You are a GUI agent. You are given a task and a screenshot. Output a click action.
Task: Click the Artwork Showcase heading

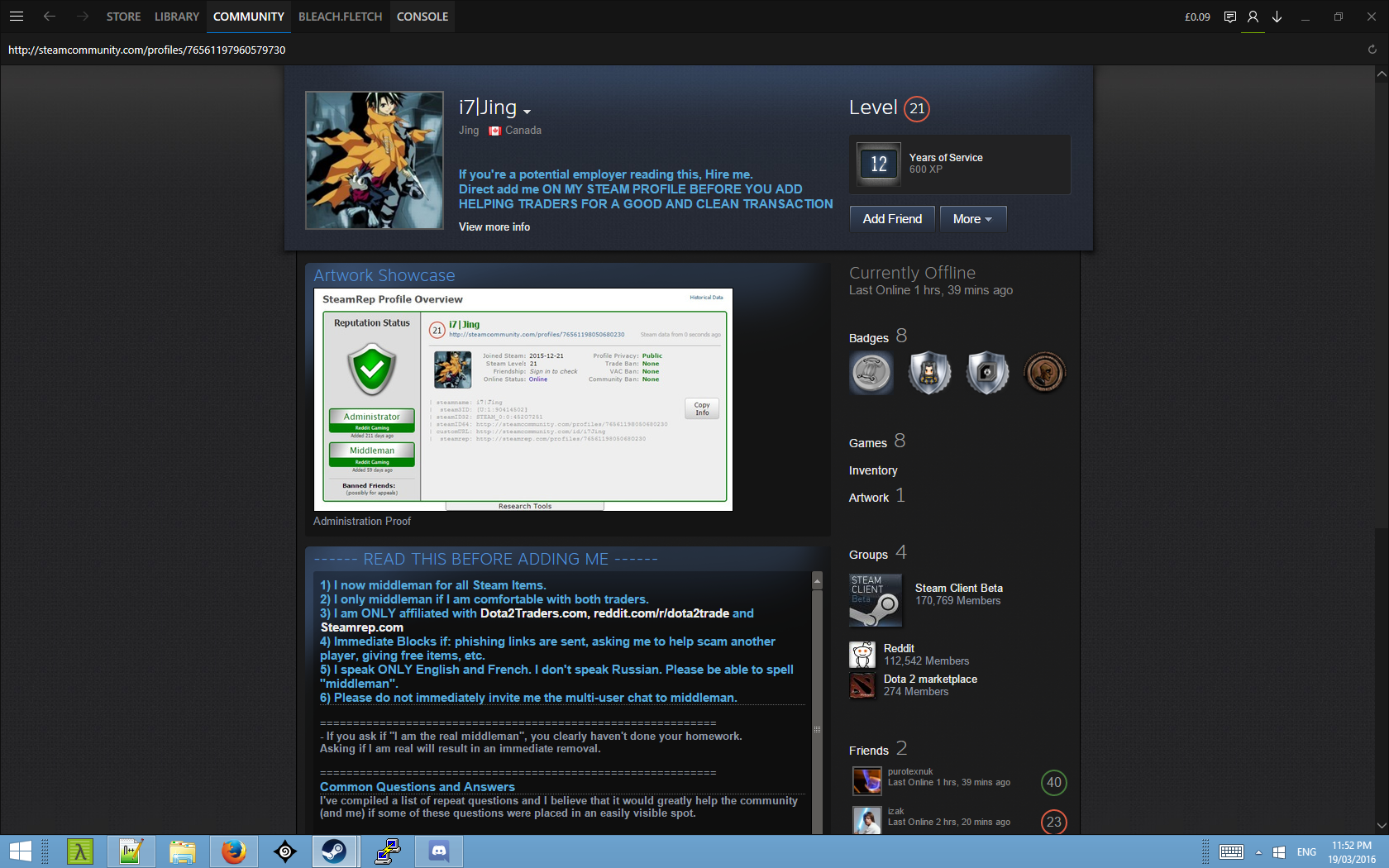384,275
